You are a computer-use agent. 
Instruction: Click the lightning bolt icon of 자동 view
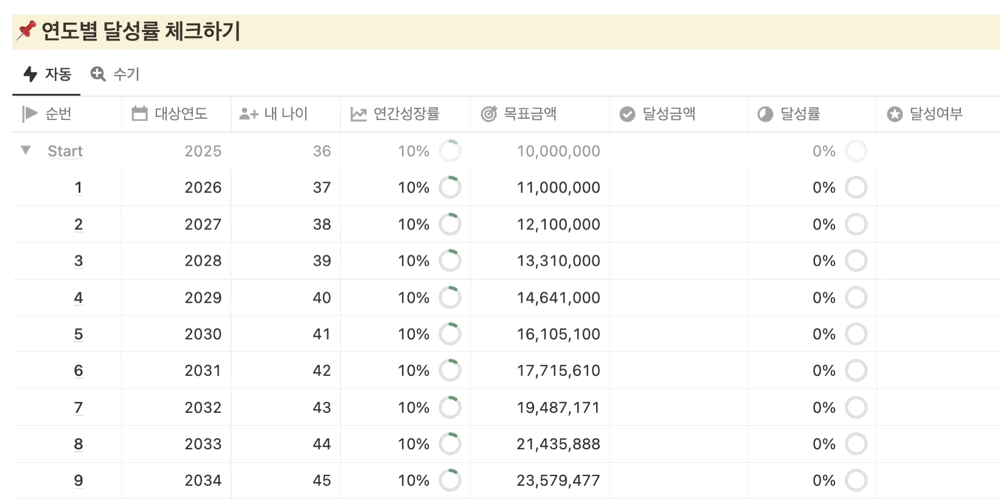pyautogui.click(x=29, y=75)
